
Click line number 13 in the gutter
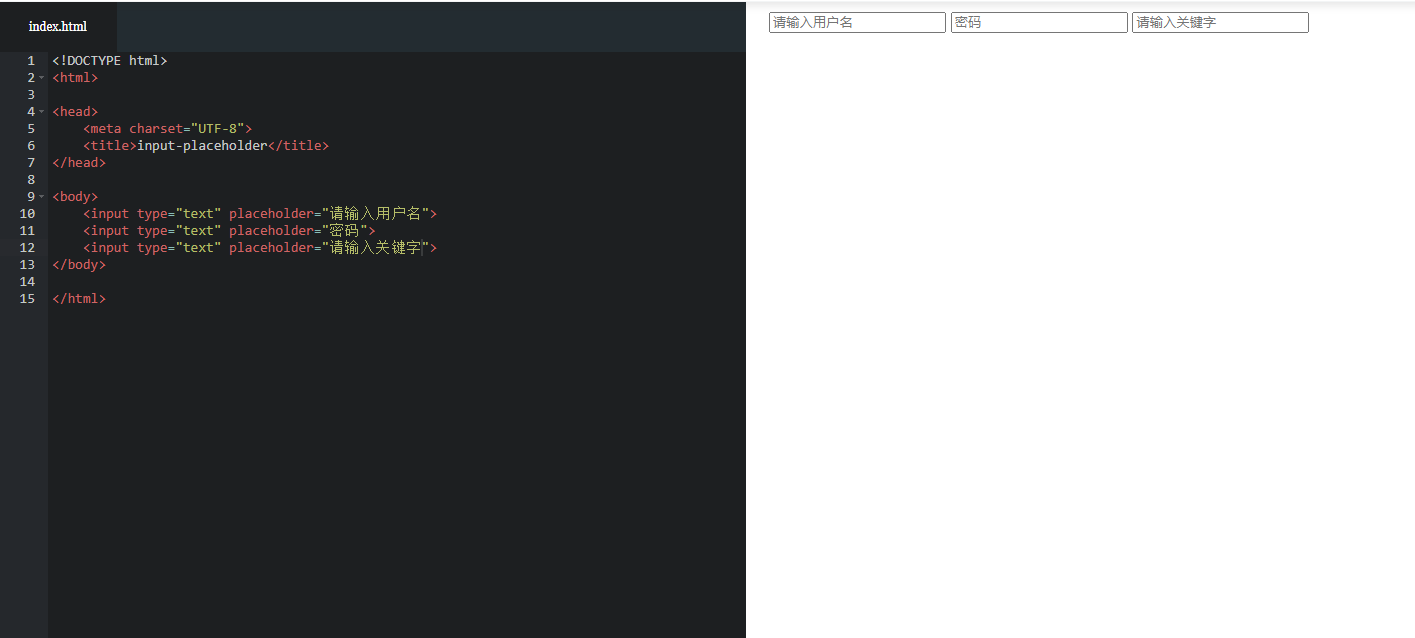(27, 264)
